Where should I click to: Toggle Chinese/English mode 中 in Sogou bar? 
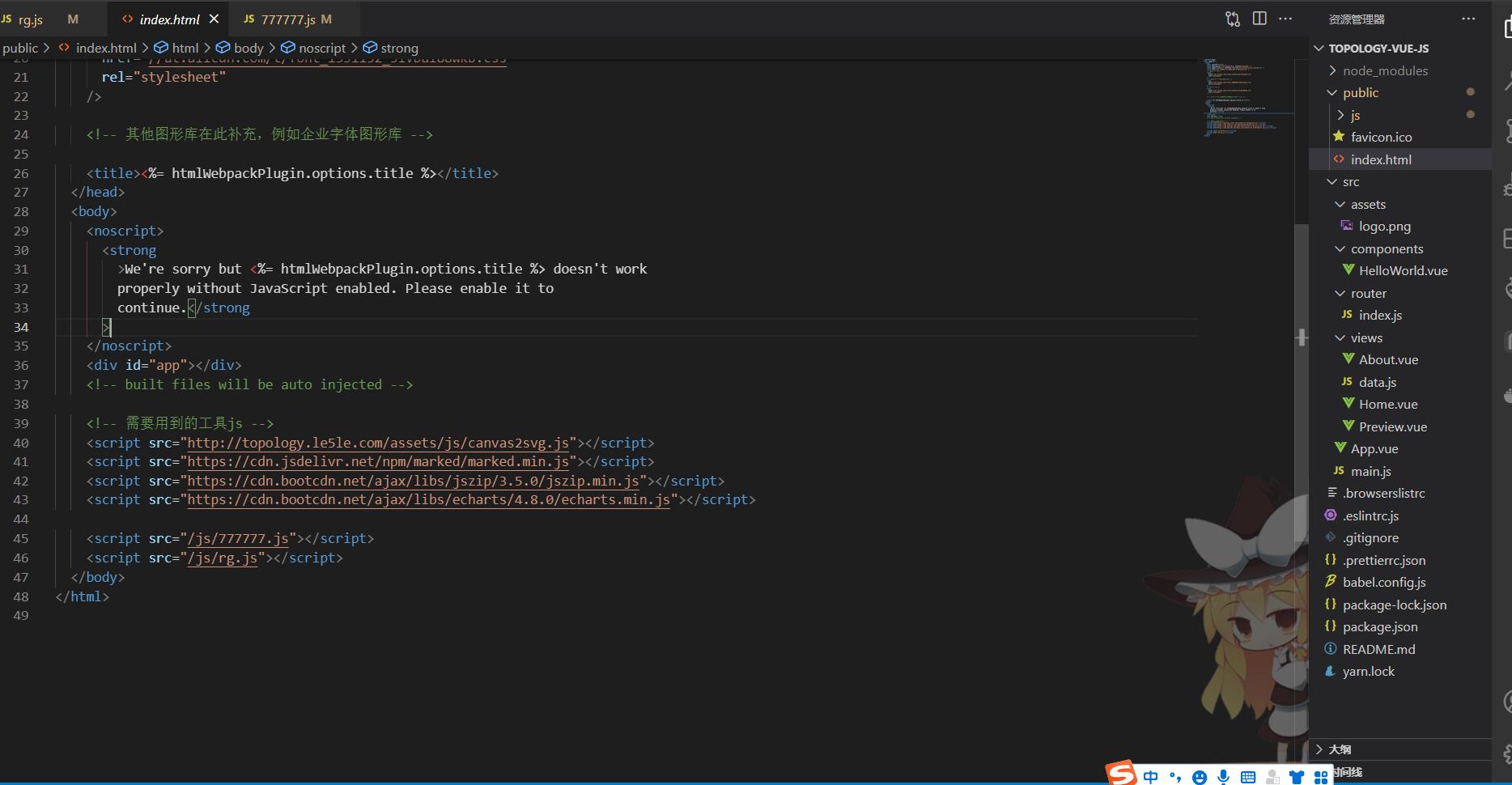point(1150,777)
